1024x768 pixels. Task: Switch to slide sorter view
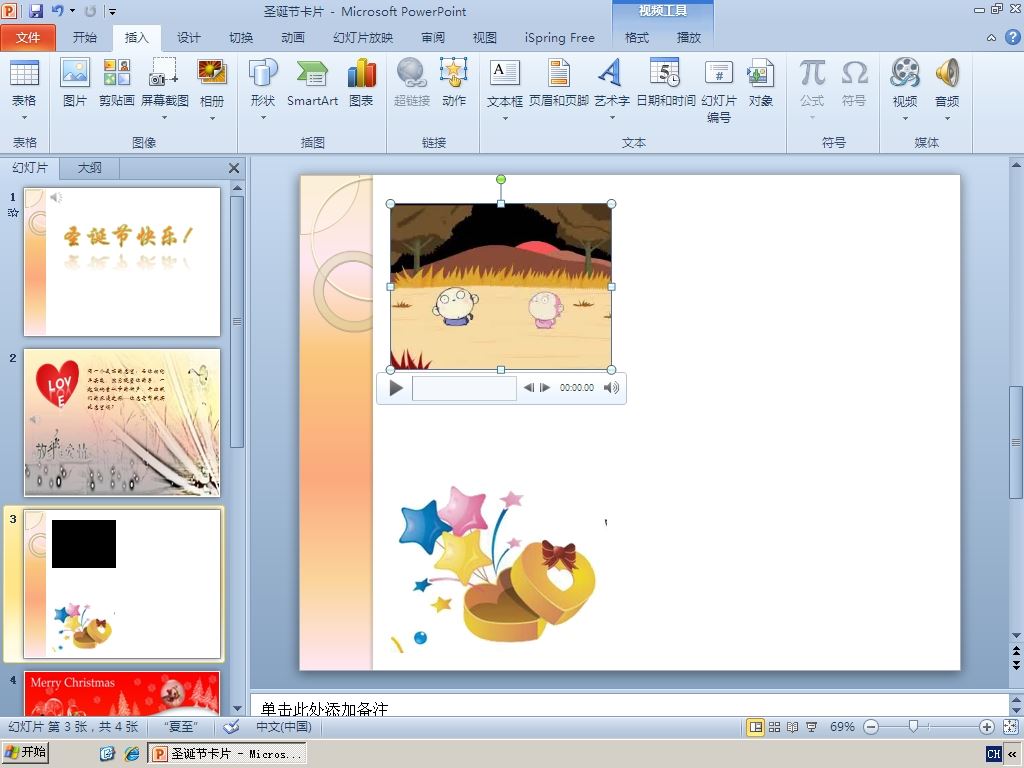pyautogui.click(x=775, y=727)
